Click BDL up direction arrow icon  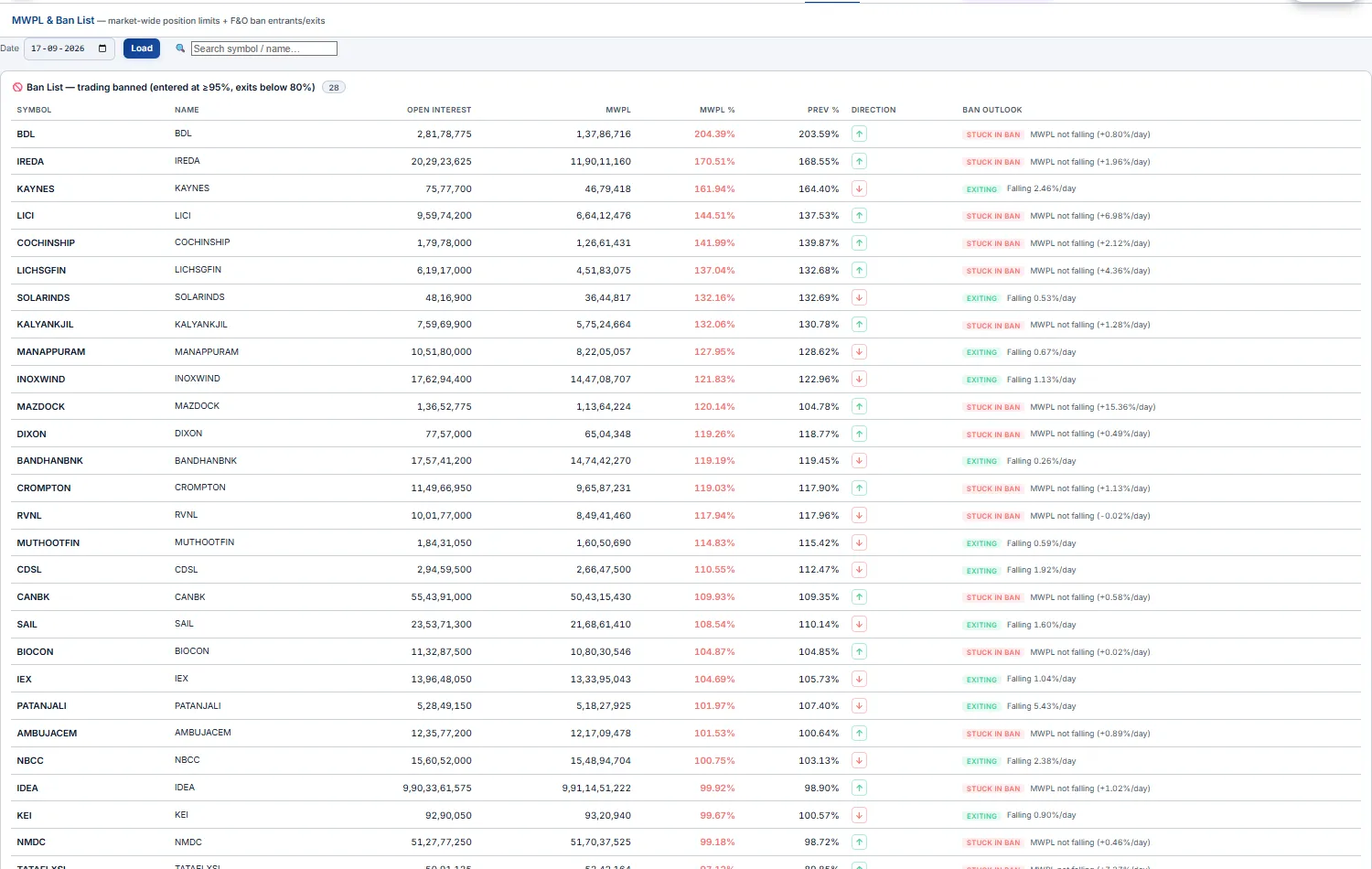[859, 134]
